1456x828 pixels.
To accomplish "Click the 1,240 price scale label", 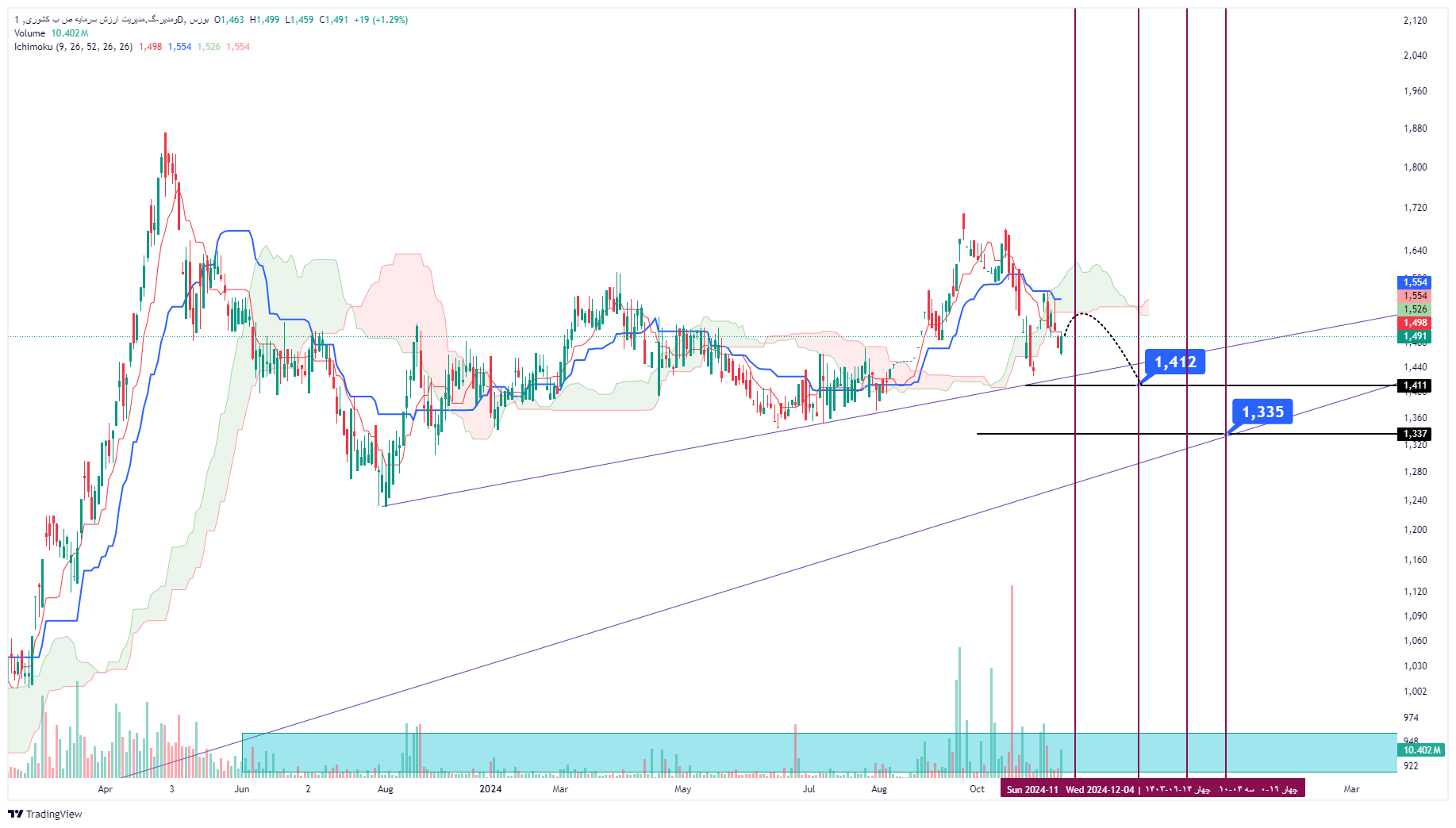I will (1415, 500).
